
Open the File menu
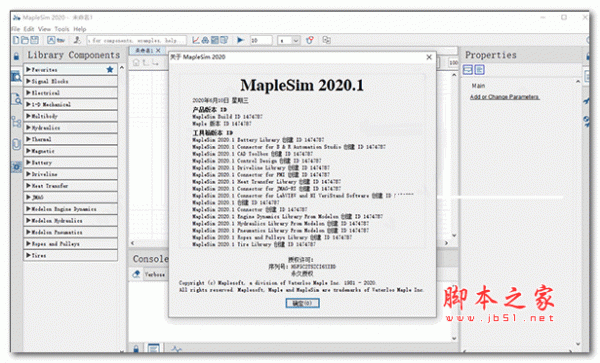pos(16,29)
